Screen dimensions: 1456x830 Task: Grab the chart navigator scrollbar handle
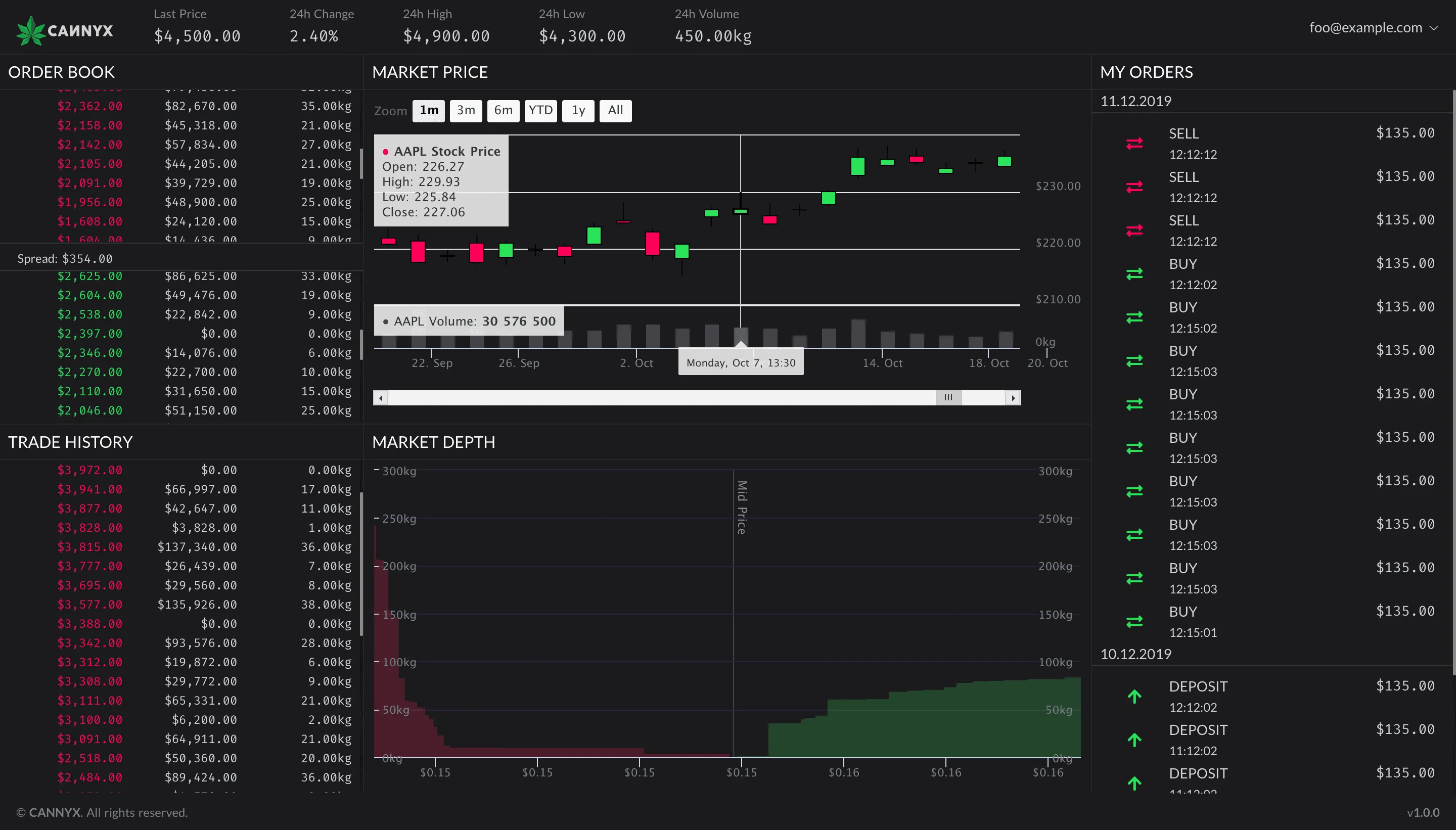(948, 398)
